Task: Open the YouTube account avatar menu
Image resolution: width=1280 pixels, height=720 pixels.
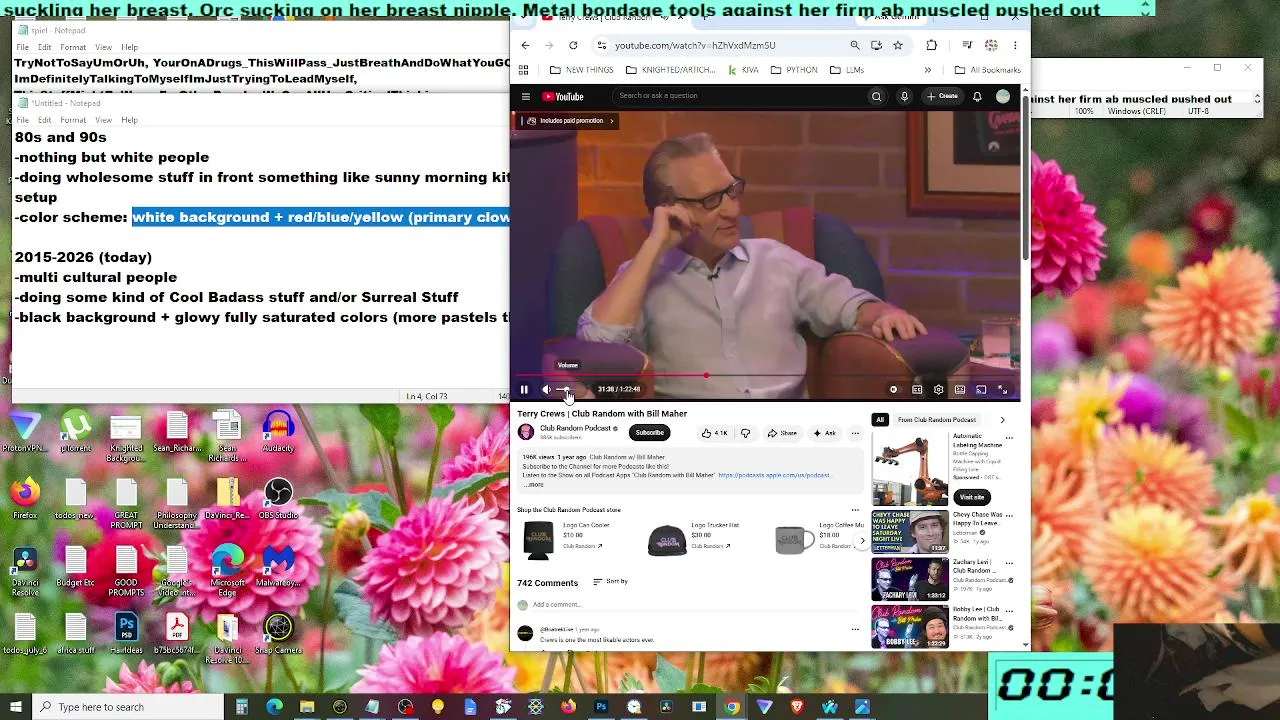Action: 1003,96
